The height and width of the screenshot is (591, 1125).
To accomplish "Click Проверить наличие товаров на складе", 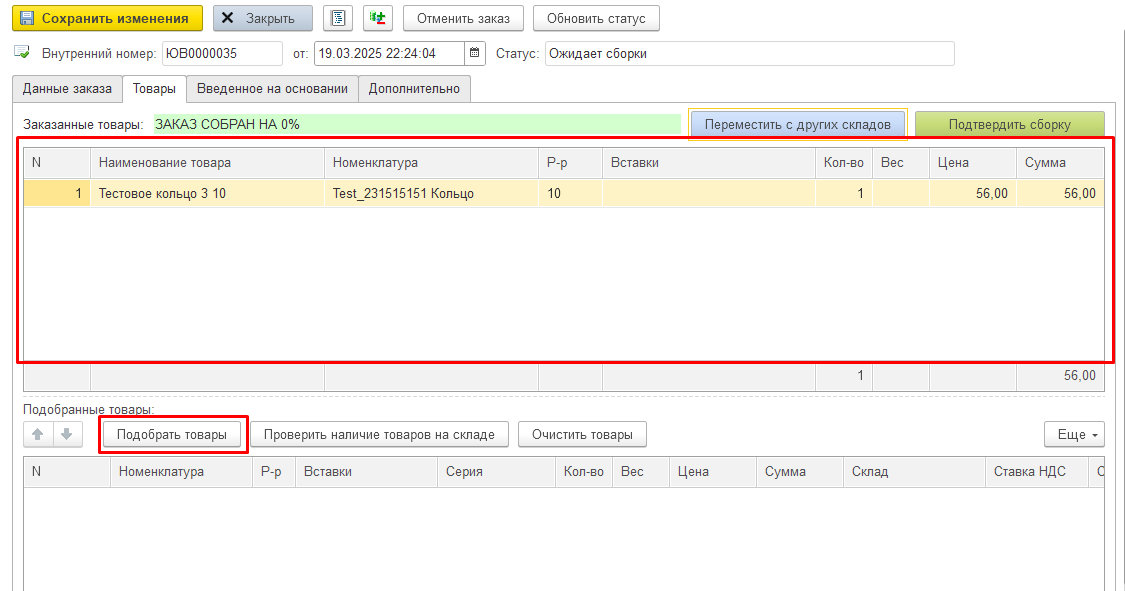I will pos(379,434).
